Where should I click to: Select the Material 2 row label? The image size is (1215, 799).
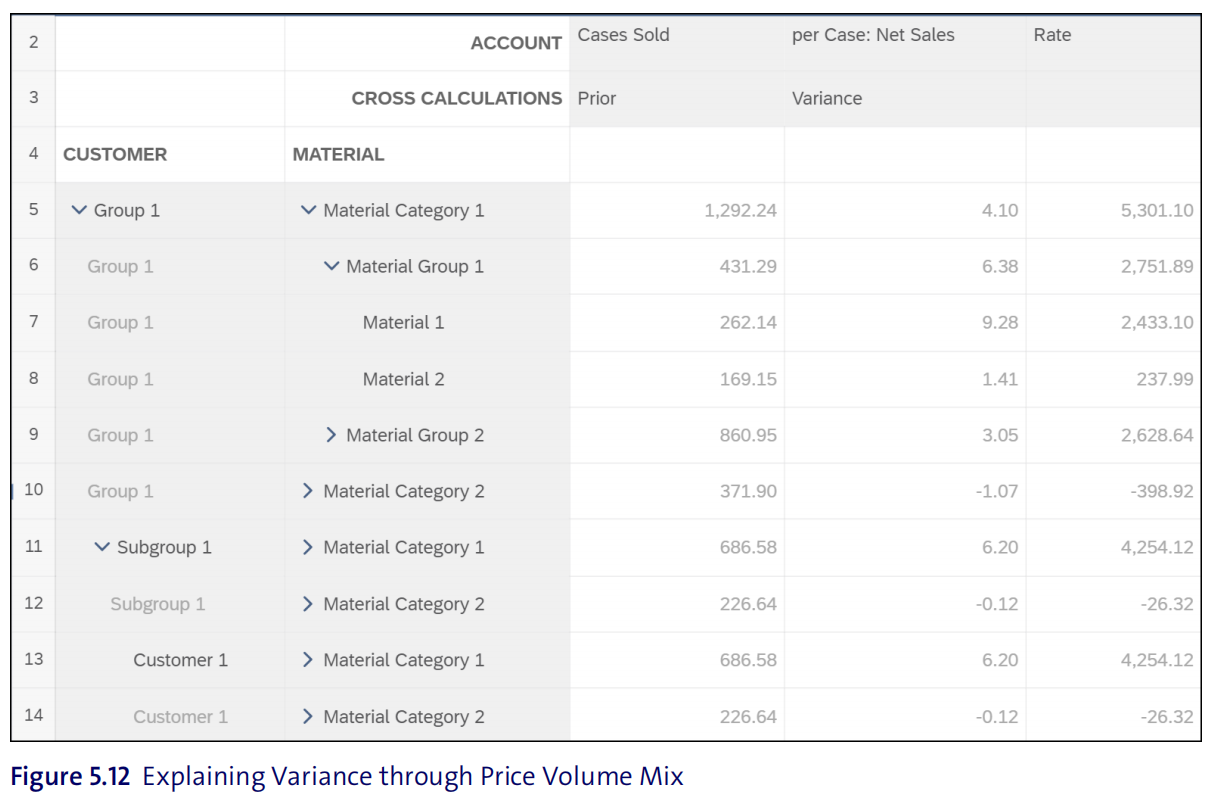pos(403,379)
